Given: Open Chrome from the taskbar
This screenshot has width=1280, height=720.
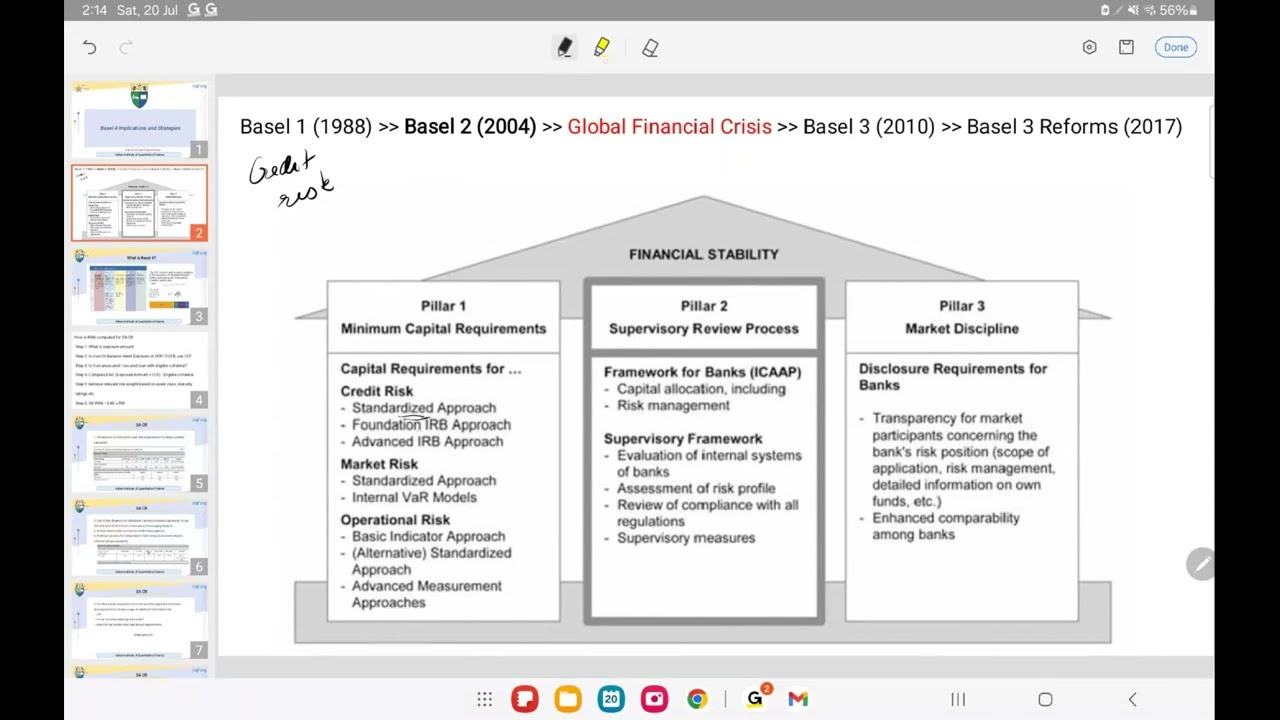Looking at the screenshot, I should click(697, 699).
